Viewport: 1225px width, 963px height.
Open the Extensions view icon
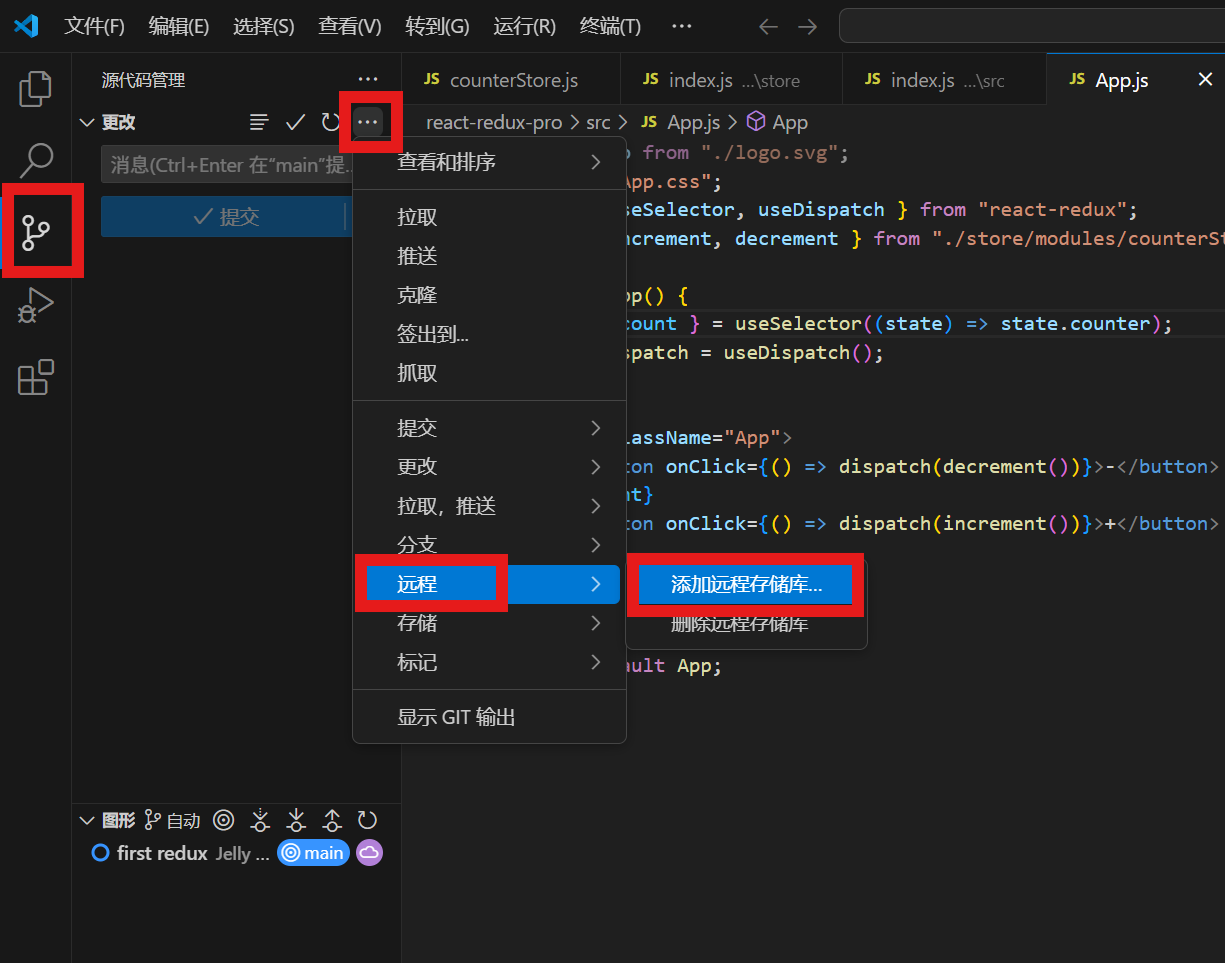(x=36, y=377)
